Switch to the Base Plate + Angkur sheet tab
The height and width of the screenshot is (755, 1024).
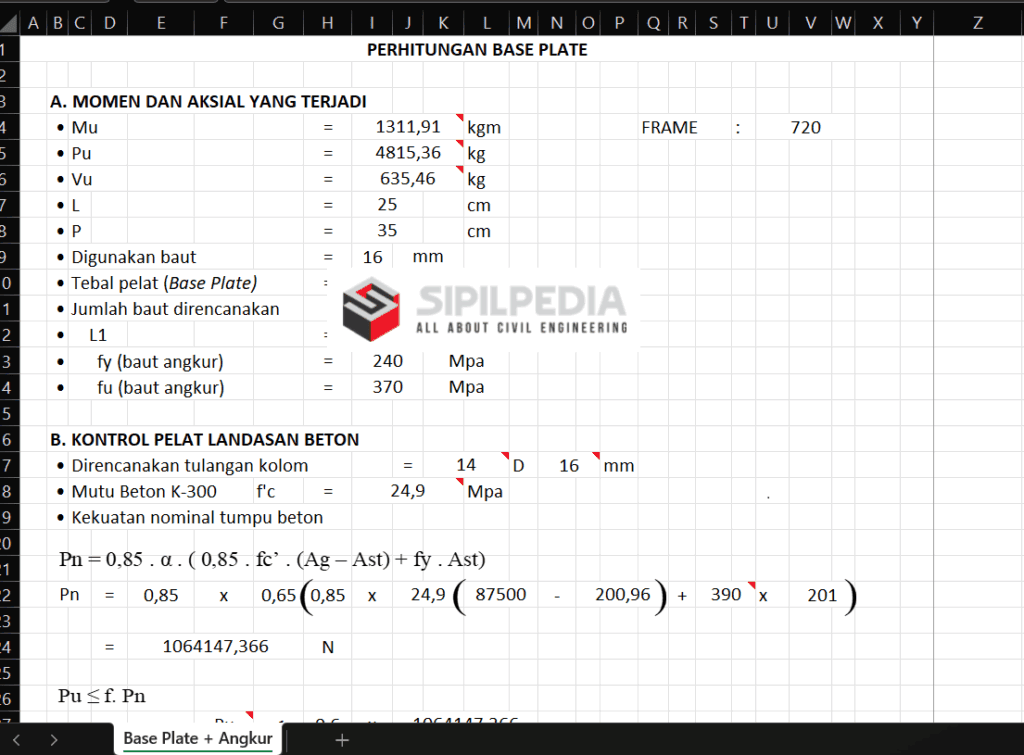197,739
